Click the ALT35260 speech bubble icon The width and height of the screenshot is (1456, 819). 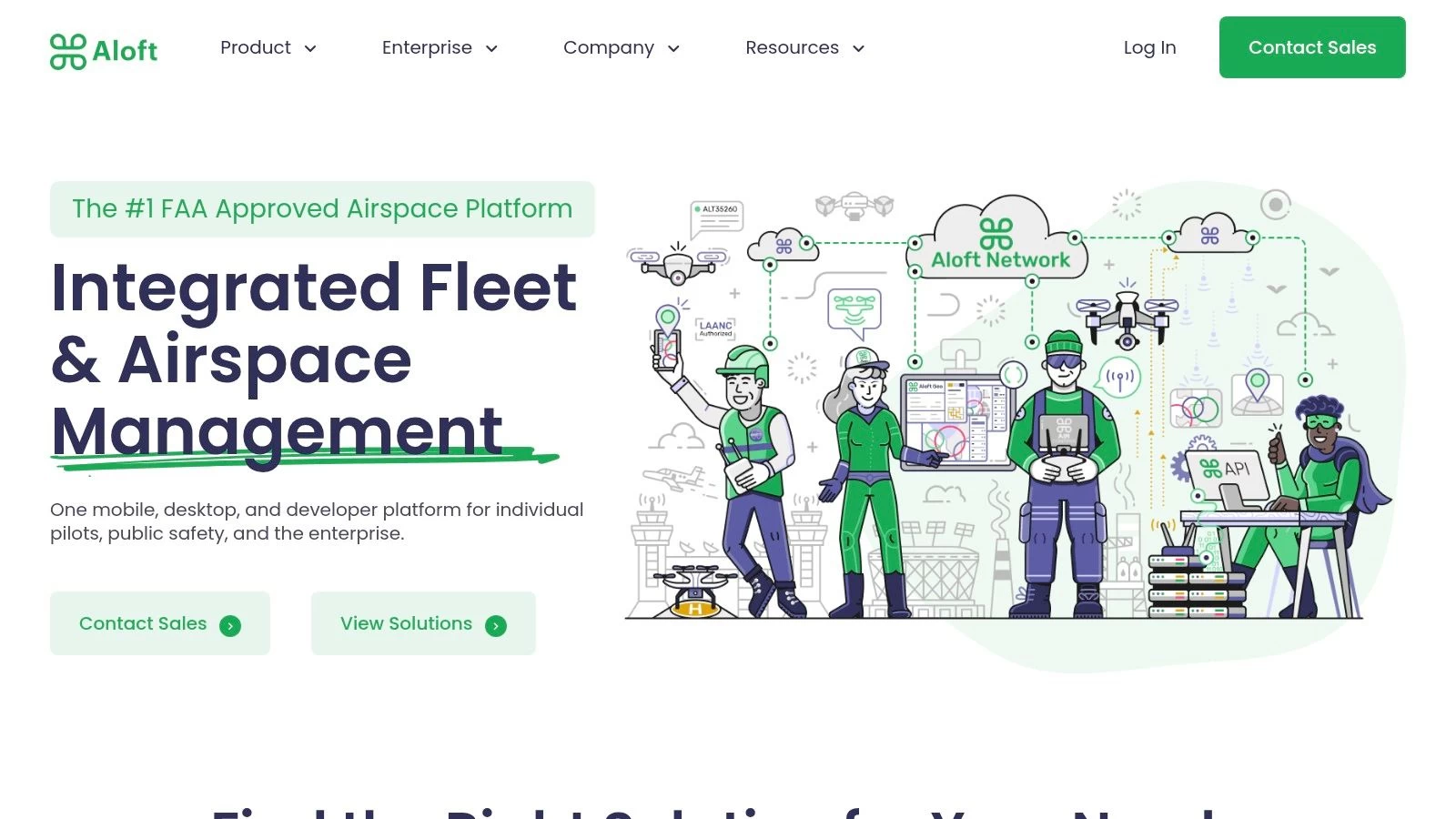coord(717,217)
